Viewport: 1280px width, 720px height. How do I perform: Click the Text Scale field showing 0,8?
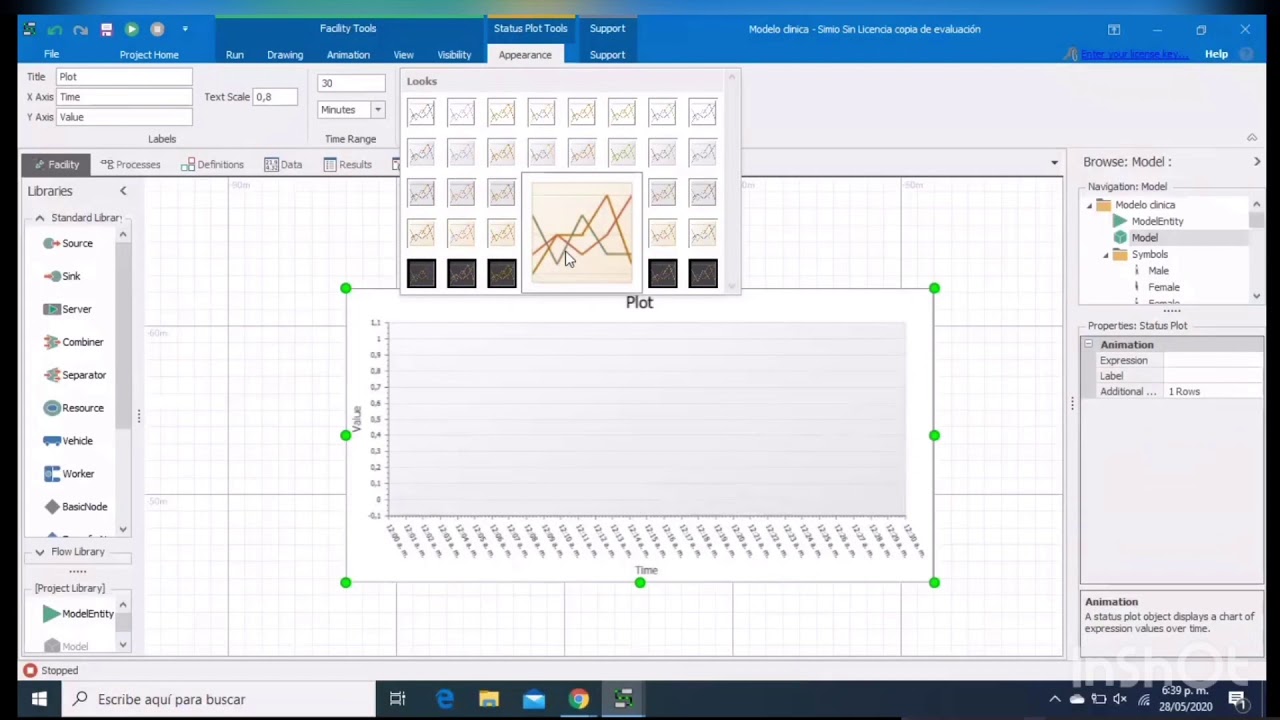coord(275,97)
